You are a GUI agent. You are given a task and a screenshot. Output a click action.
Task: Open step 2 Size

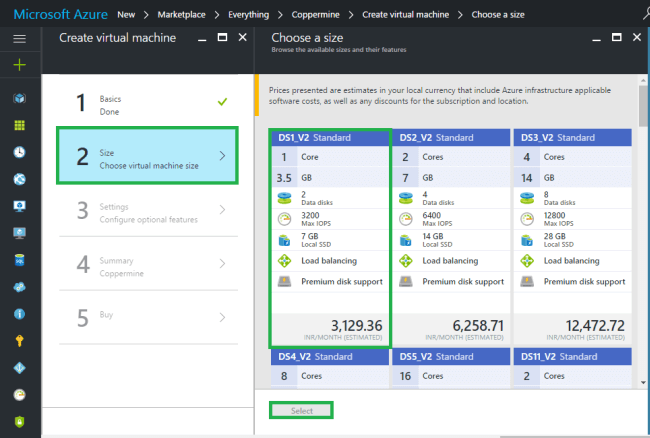point(148,156)
